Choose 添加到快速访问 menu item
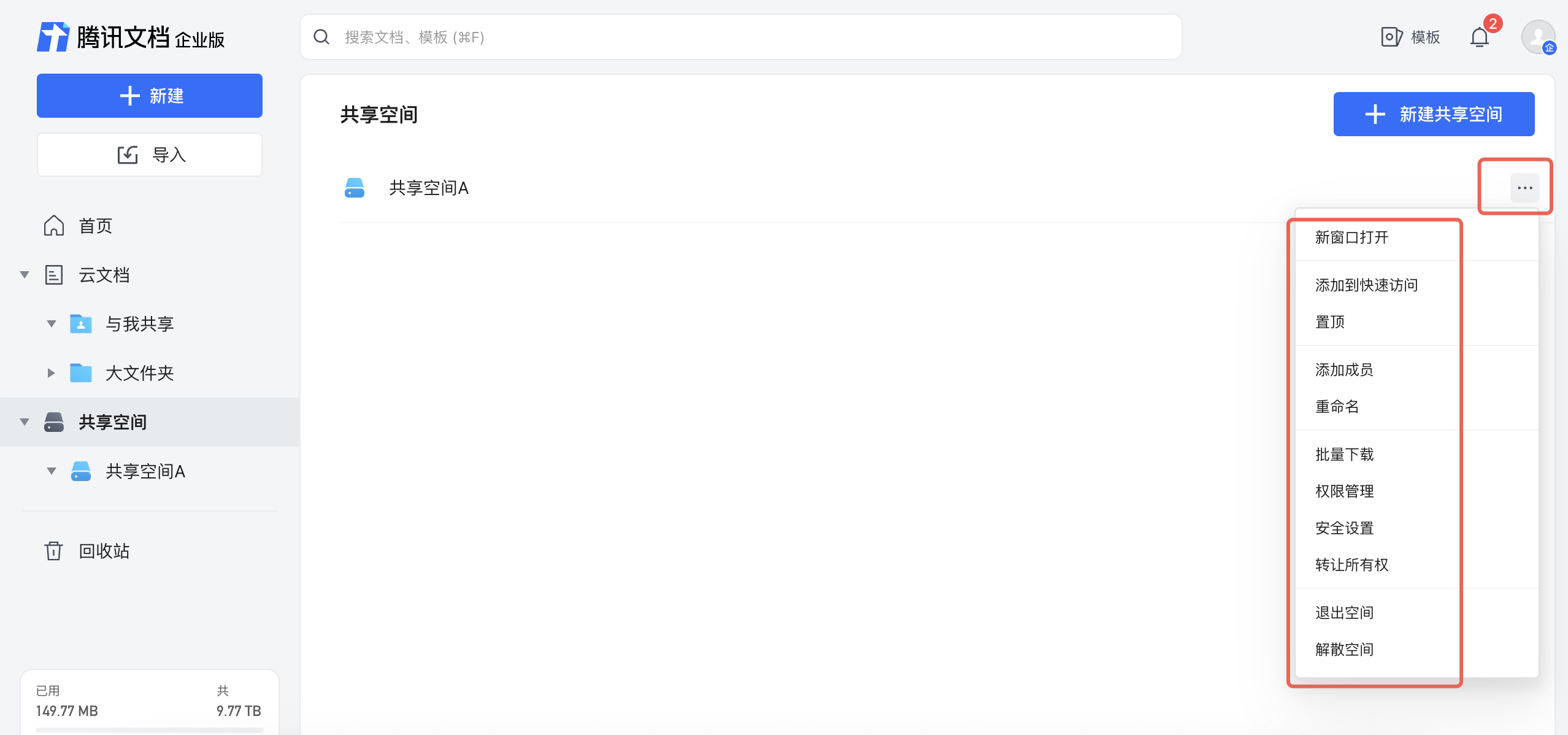 click(1366, 285)
